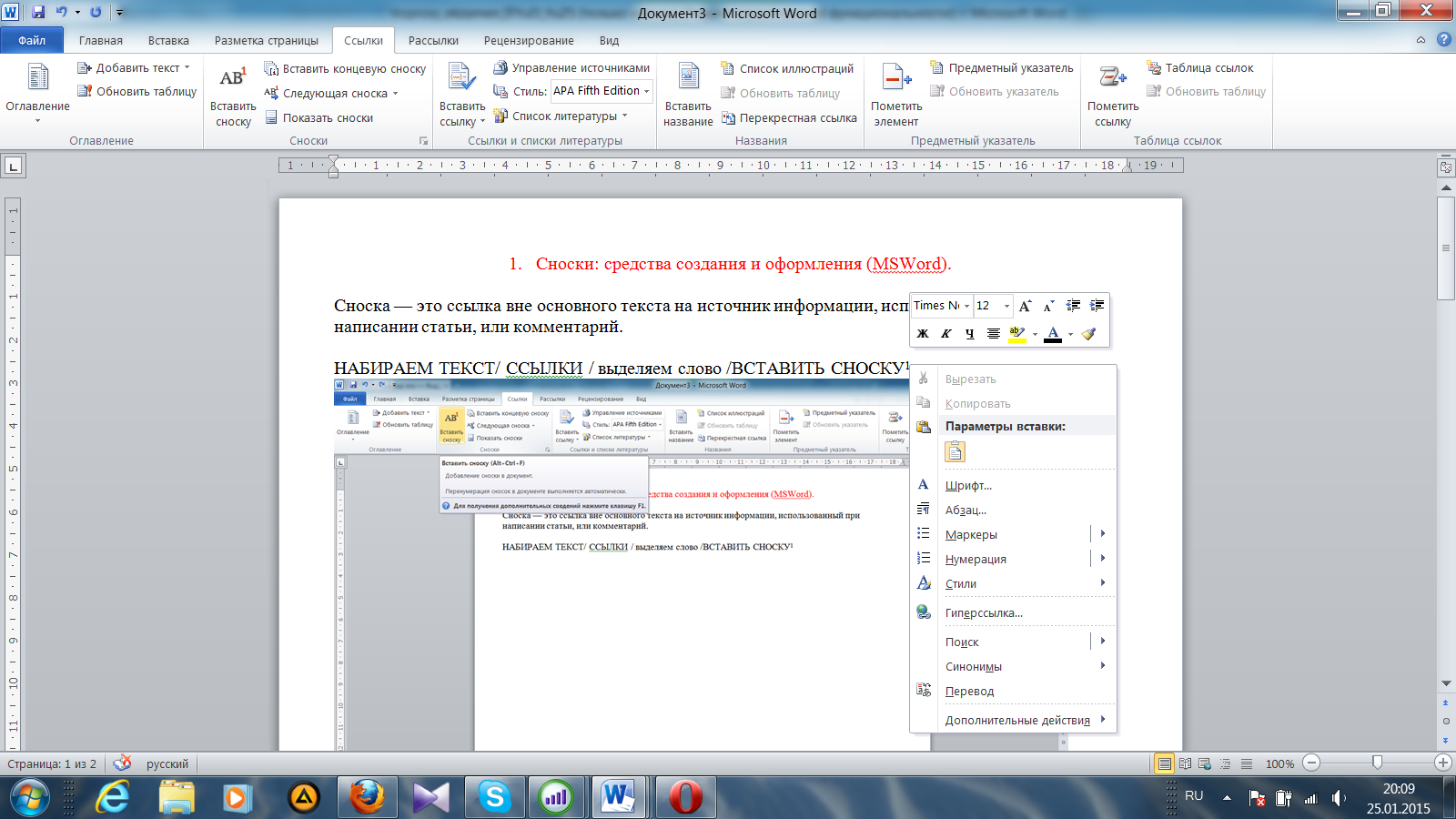The image size is (1456, 819).
Task: Switch to Разметка страницы tab
Action: [x=267, y=40]
